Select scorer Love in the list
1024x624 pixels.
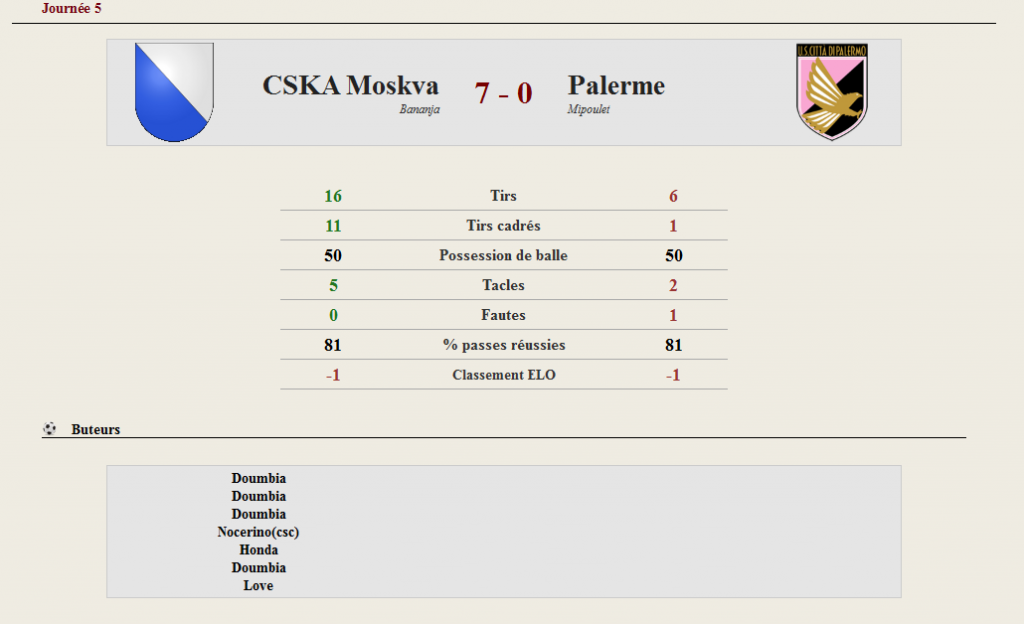[259, 585]
